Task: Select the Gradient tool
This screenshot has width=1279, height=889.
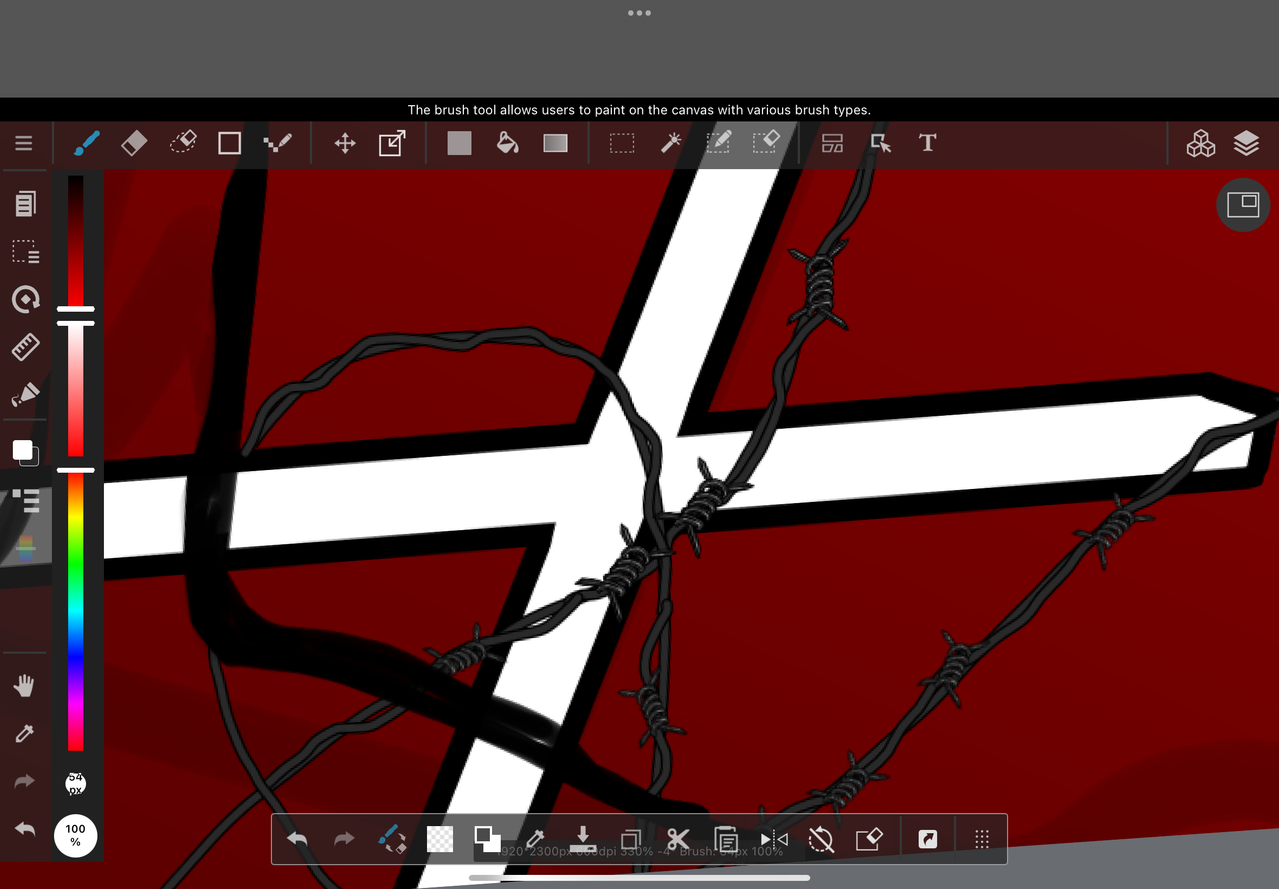Action: point(555,143)
